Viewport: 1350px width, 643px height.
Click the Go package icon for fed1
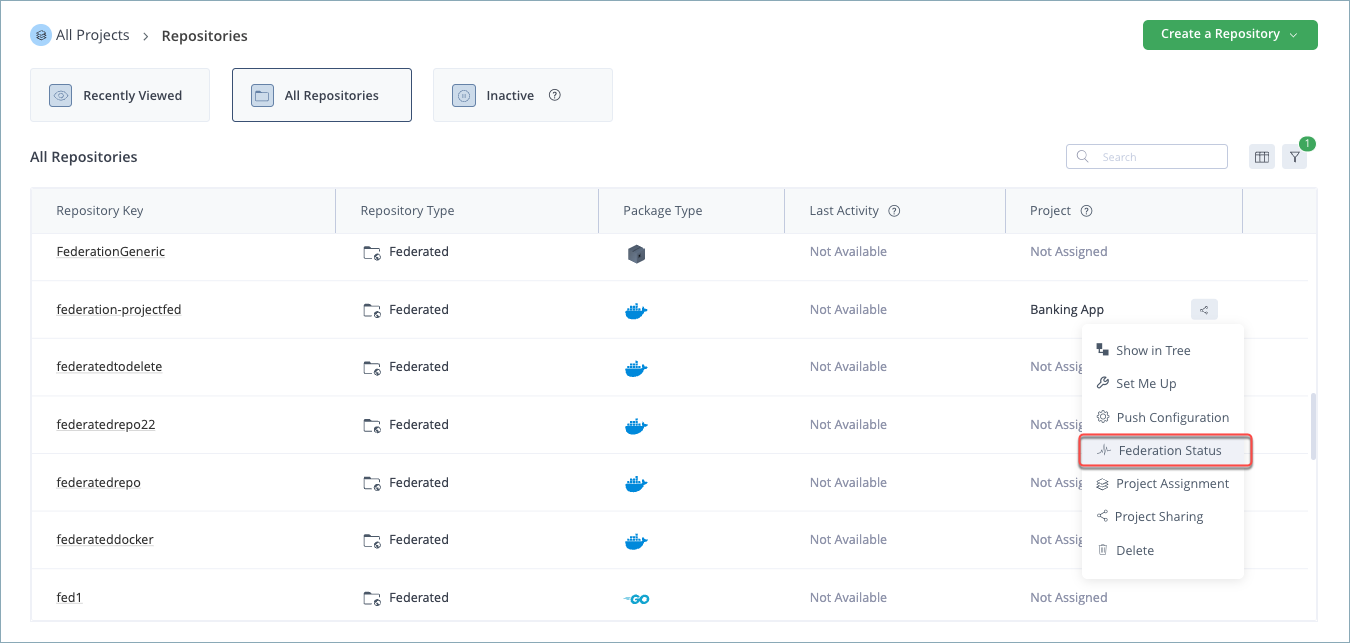[637, 599]
